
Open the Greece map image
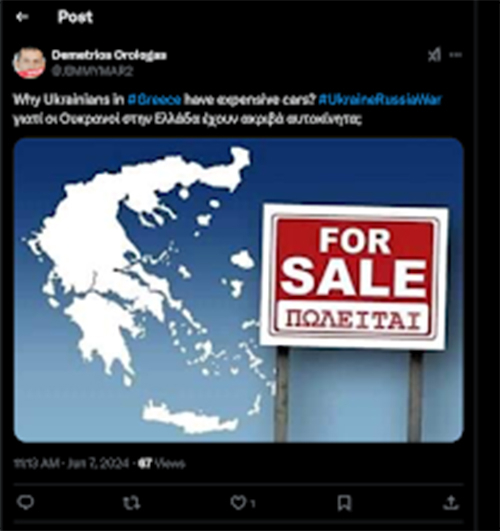tap(238, 290)
